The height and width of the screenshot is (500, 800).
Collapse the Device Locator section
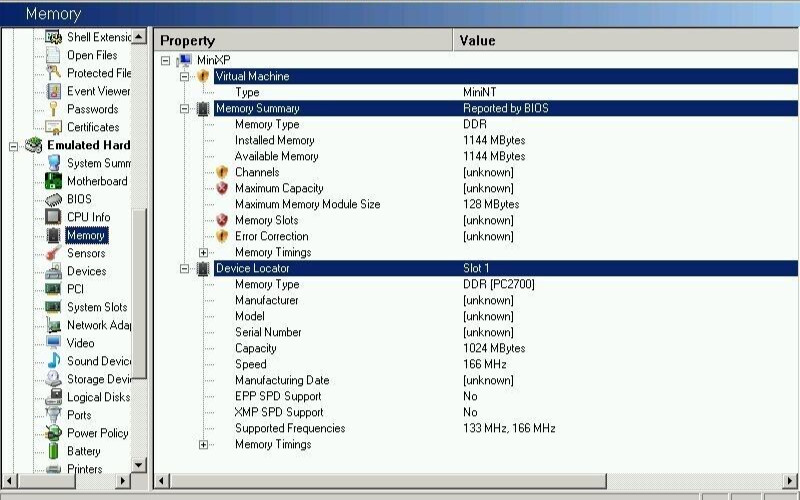coord(184,268)
